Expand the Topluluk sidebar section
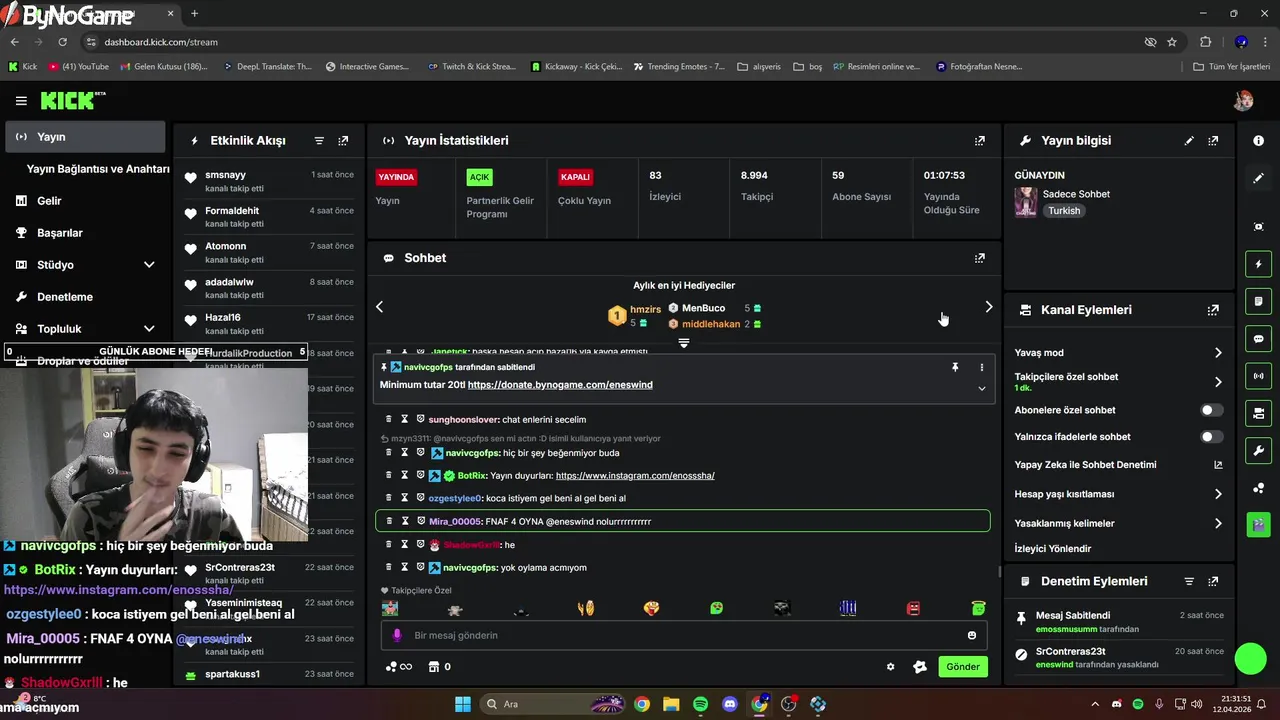Screen dimensions: 1280x720 (x=149, y=329)
